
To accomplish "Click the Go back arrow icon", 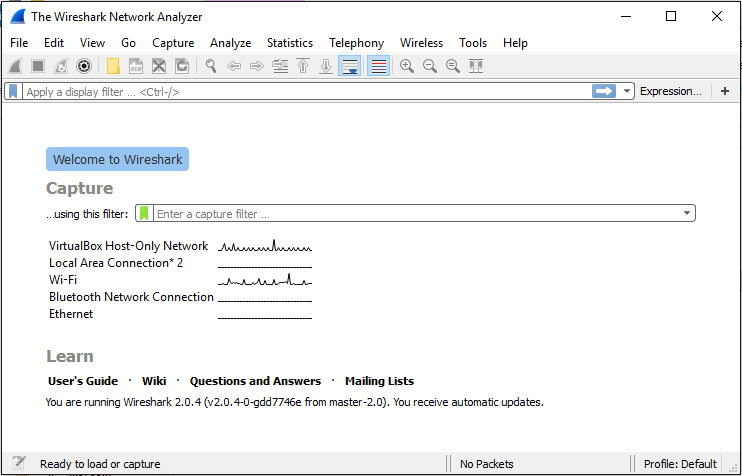I will click(234, 66).
